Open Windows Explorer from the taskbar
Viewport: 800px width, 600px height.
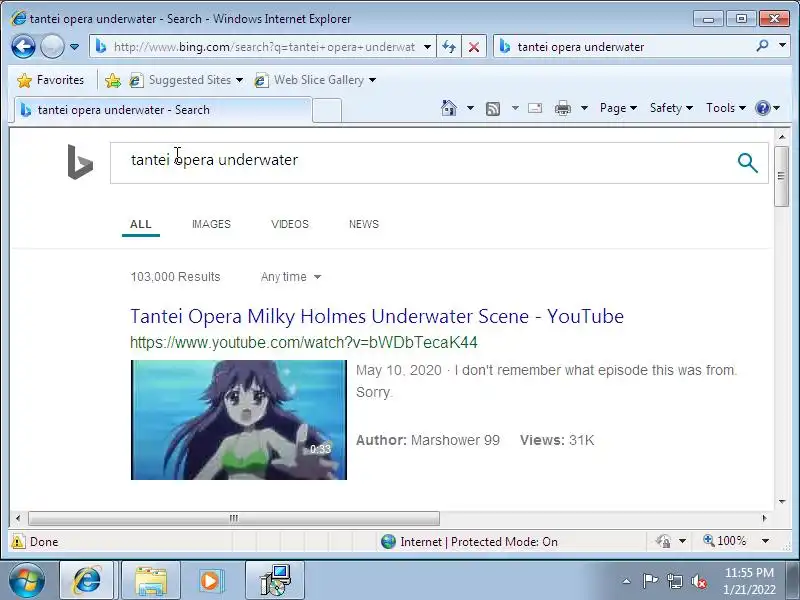click(151, 581)
